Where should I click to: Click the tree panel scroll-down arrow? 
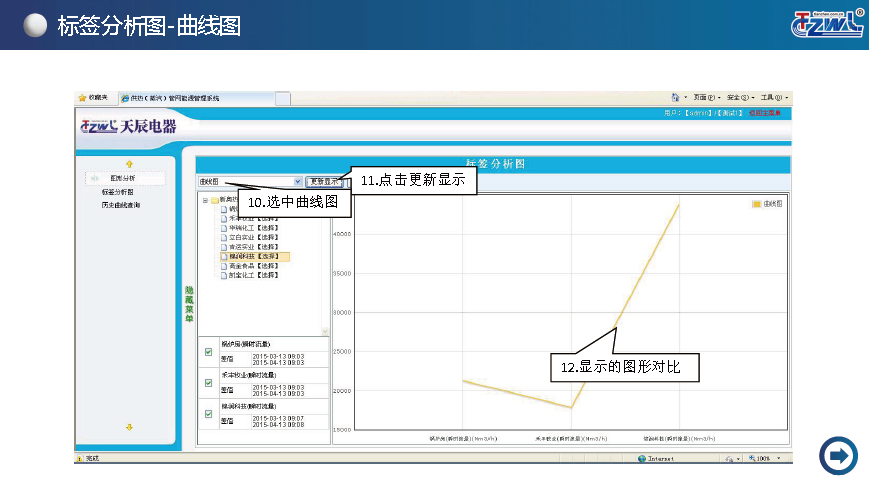[x=325, y=331]
